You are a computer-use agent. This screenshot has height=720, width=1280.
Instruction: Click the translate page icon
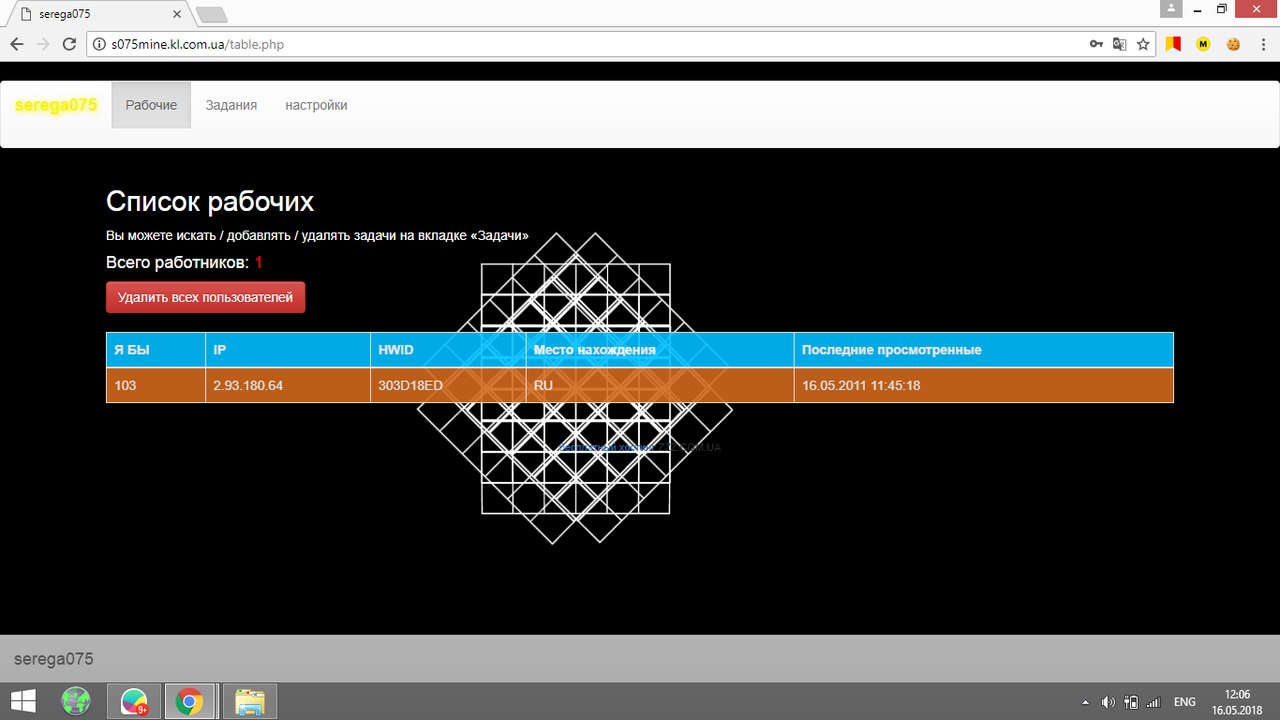[x=1120, y=44]
